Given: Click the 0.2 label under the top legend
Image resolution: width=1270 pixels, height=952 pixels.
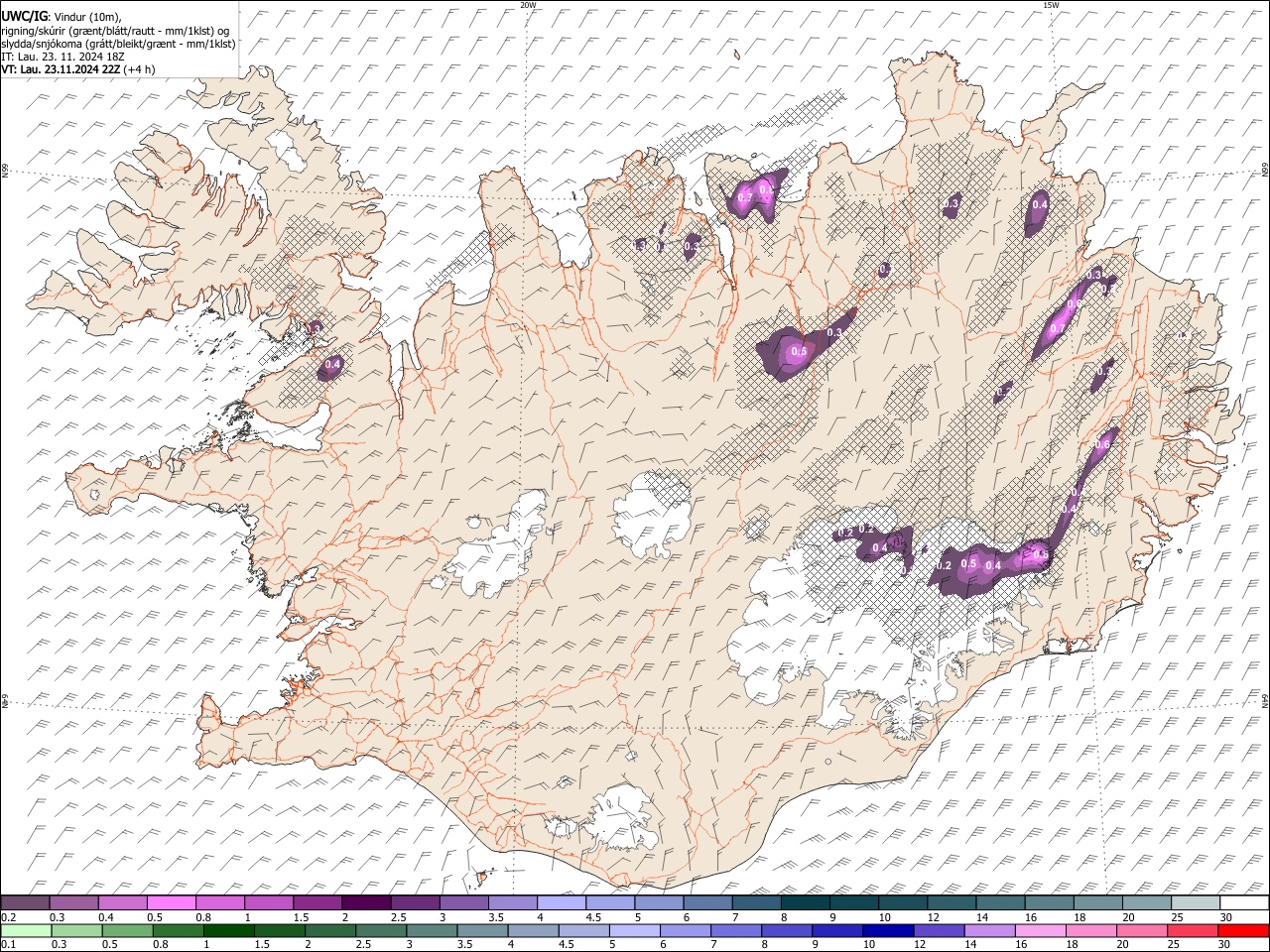Looking at the screenshot, I should coord(7,917).
